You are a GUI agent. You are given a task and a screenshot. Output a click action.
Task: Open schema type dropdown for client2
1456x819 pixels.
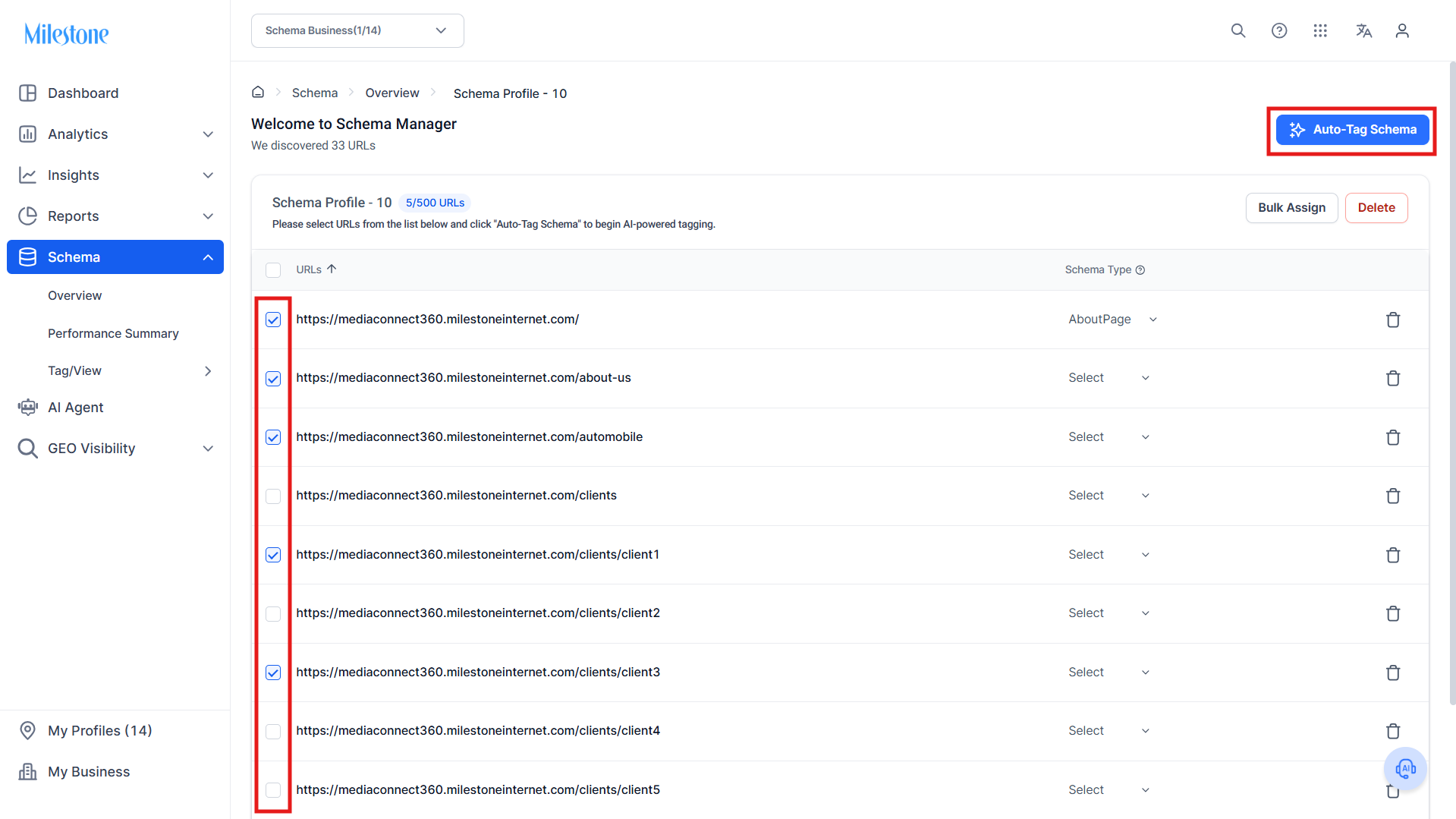(1109, 613)
